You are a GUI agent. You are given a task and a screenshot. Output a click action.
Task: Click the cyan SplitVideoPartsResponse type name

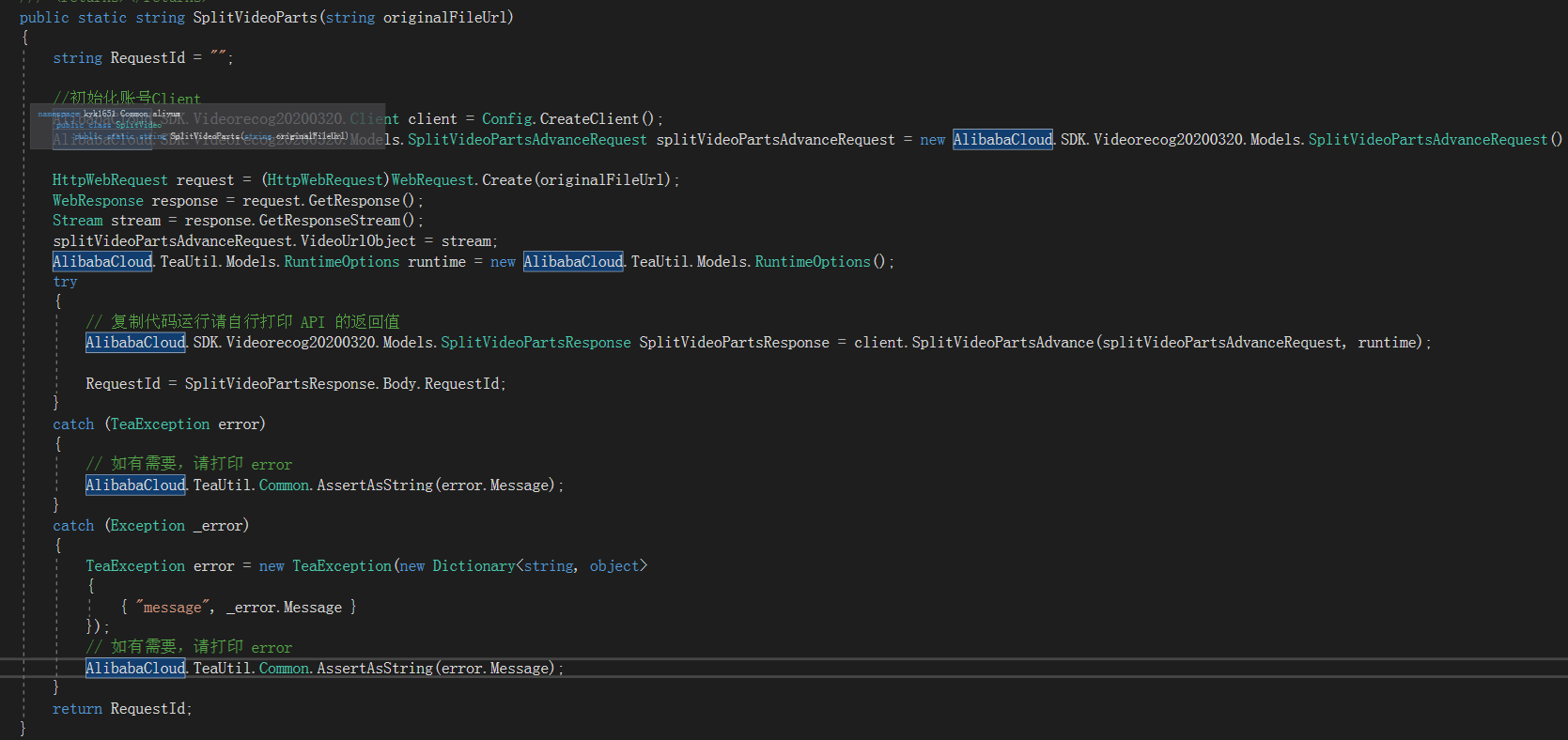536,343
